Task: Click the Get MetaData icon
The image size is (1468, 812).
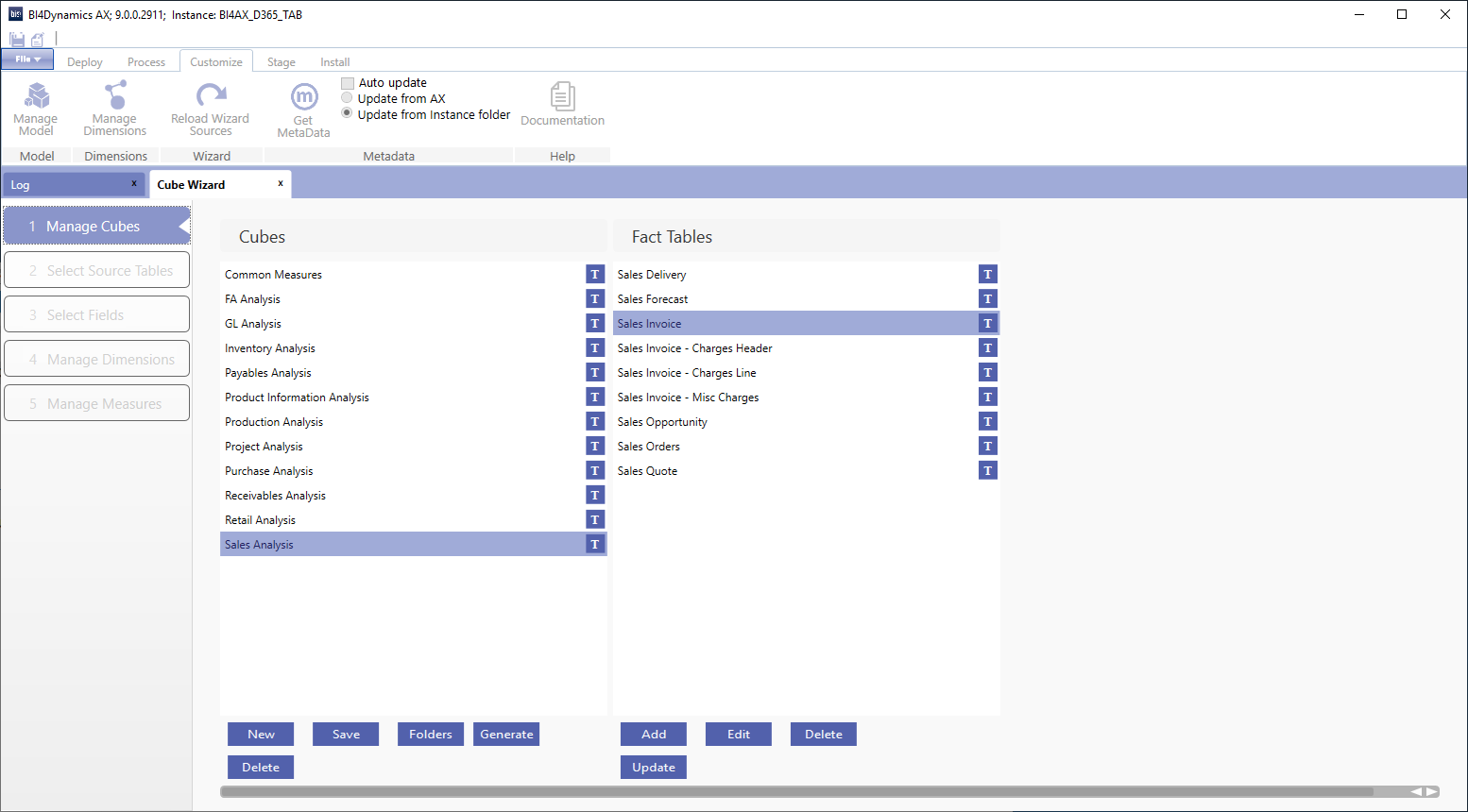Action: 303,110
